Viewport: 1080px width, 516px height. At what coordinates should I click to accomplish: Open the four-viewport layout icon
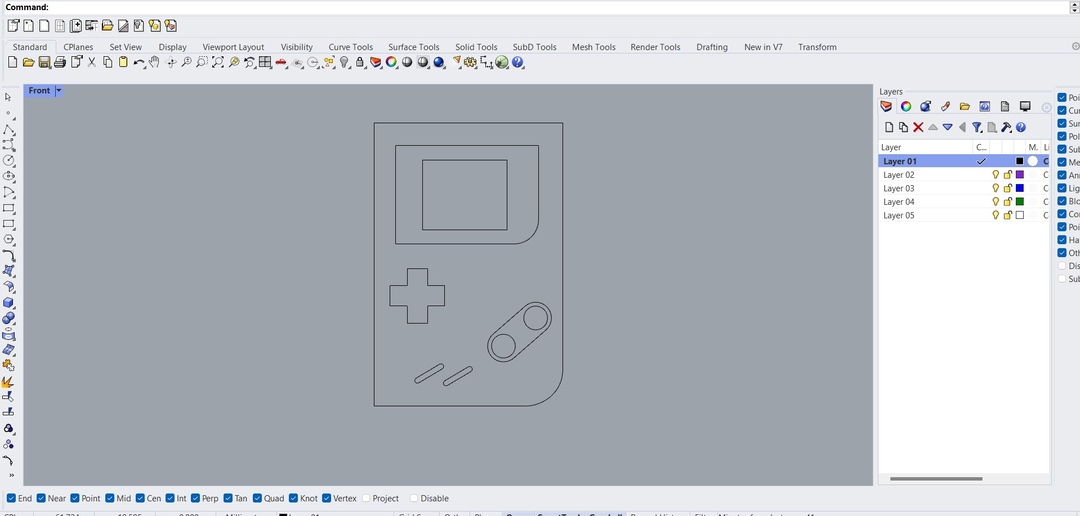(265, 63)
